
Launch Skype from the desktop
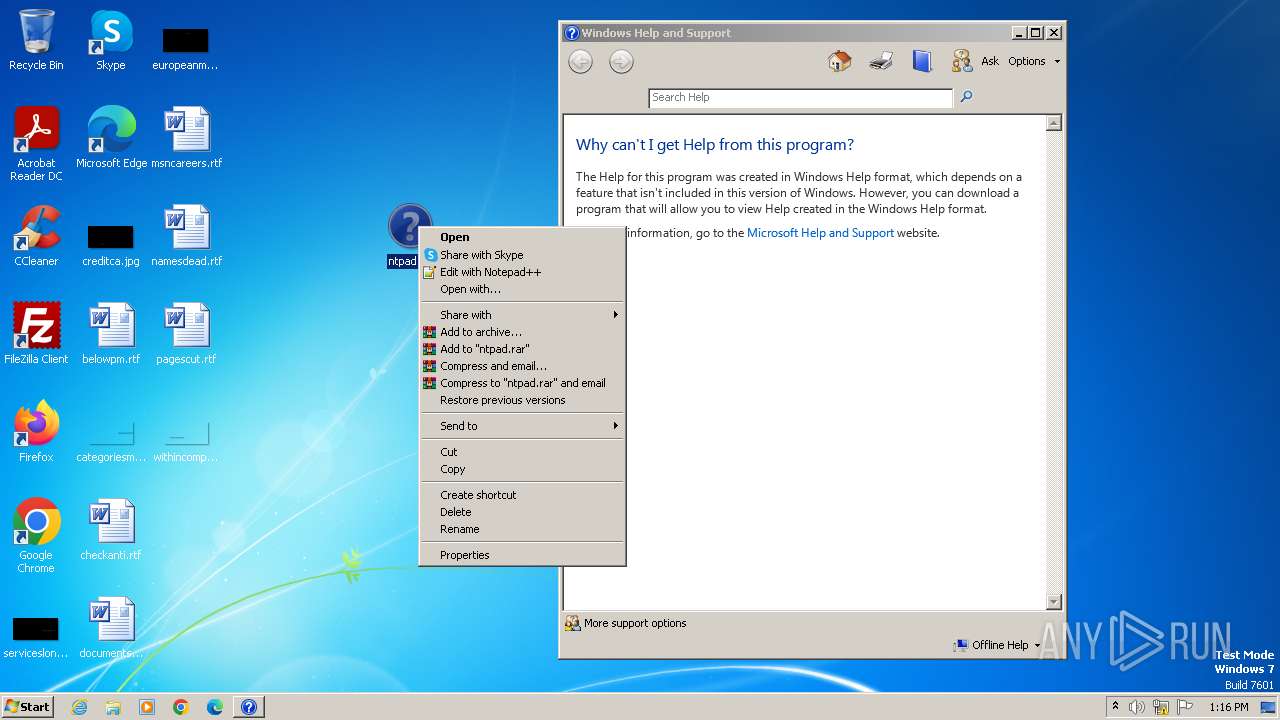110,40
